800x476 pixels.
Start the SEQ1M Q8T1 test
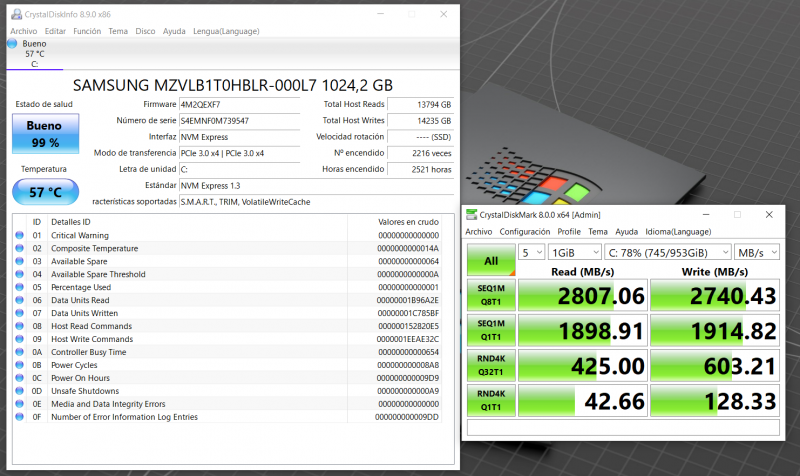click(491, 293)
